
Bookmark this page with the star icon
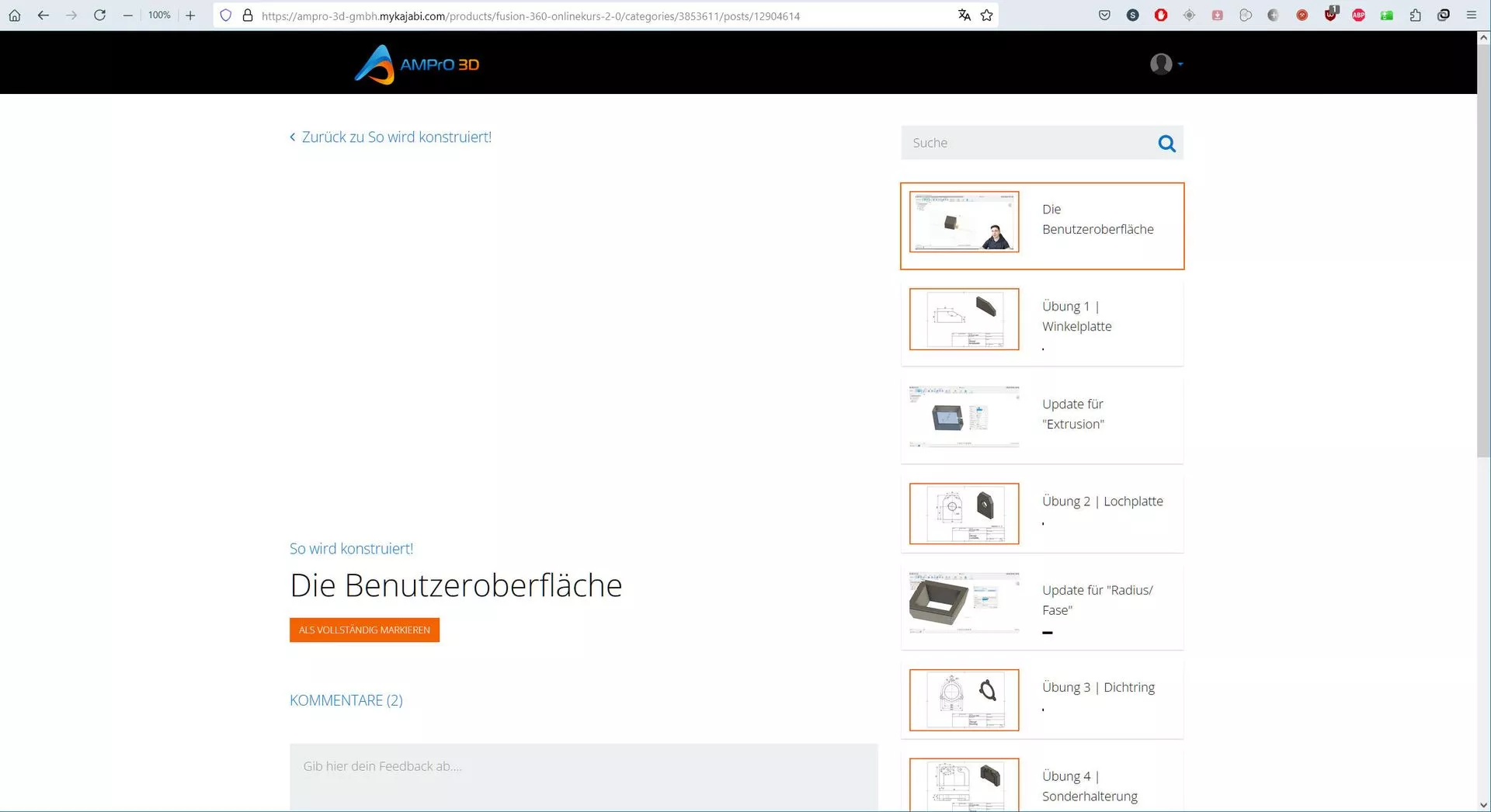986,16
